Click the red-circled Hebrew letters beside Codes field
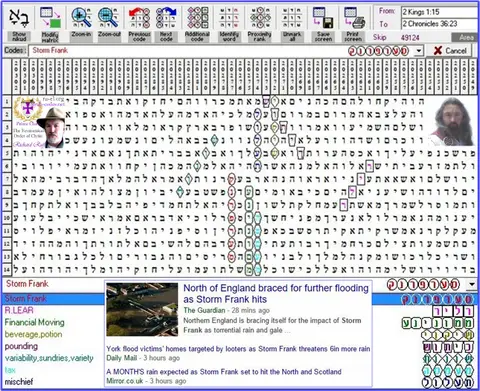This screenshot has width=480, height=391. click(378, 51)
